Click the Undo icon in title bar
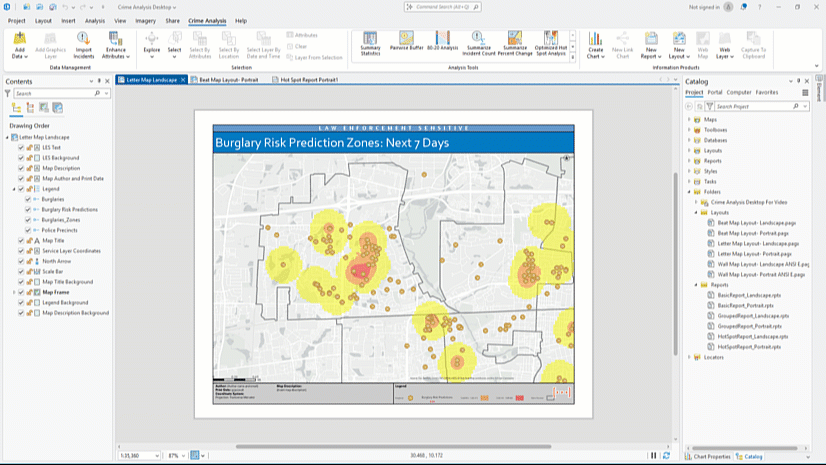The height and width of the screenshot is (465, 826). pos(65,7)
